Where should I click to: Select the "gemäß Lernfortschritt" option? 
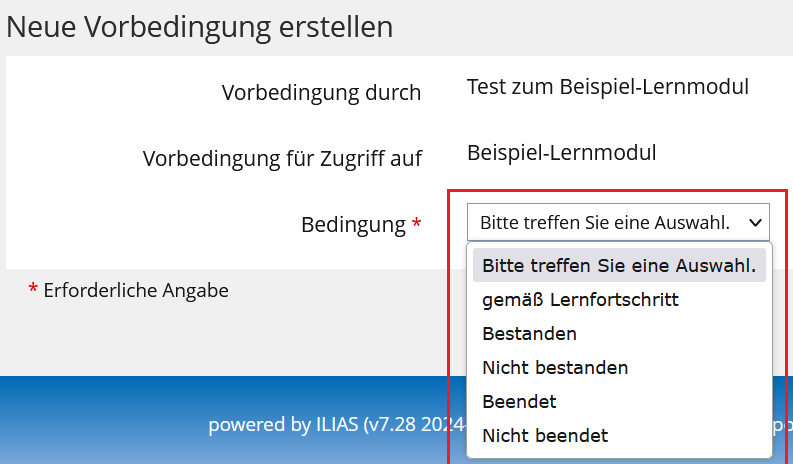click(x=580, y=299)
